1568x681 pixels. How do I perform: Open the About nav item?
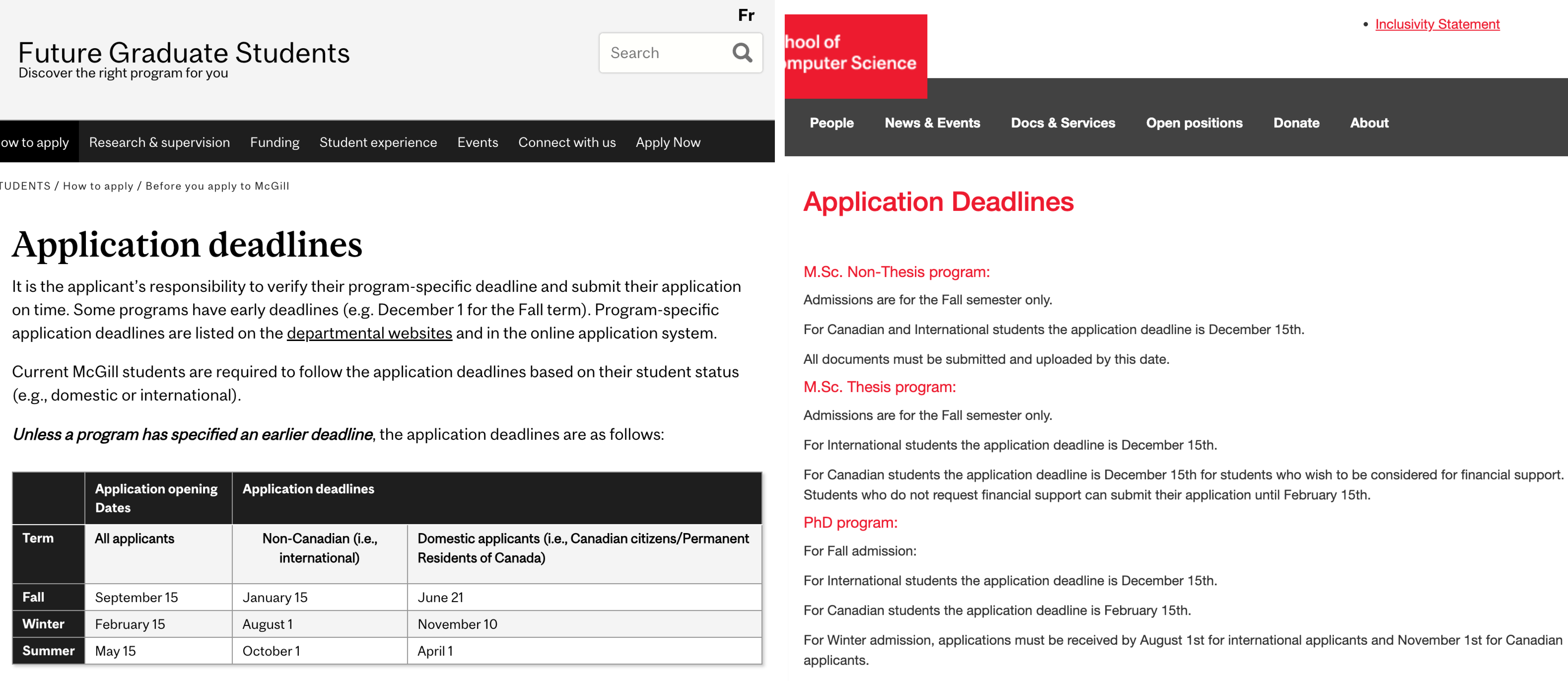point(1369,123)
